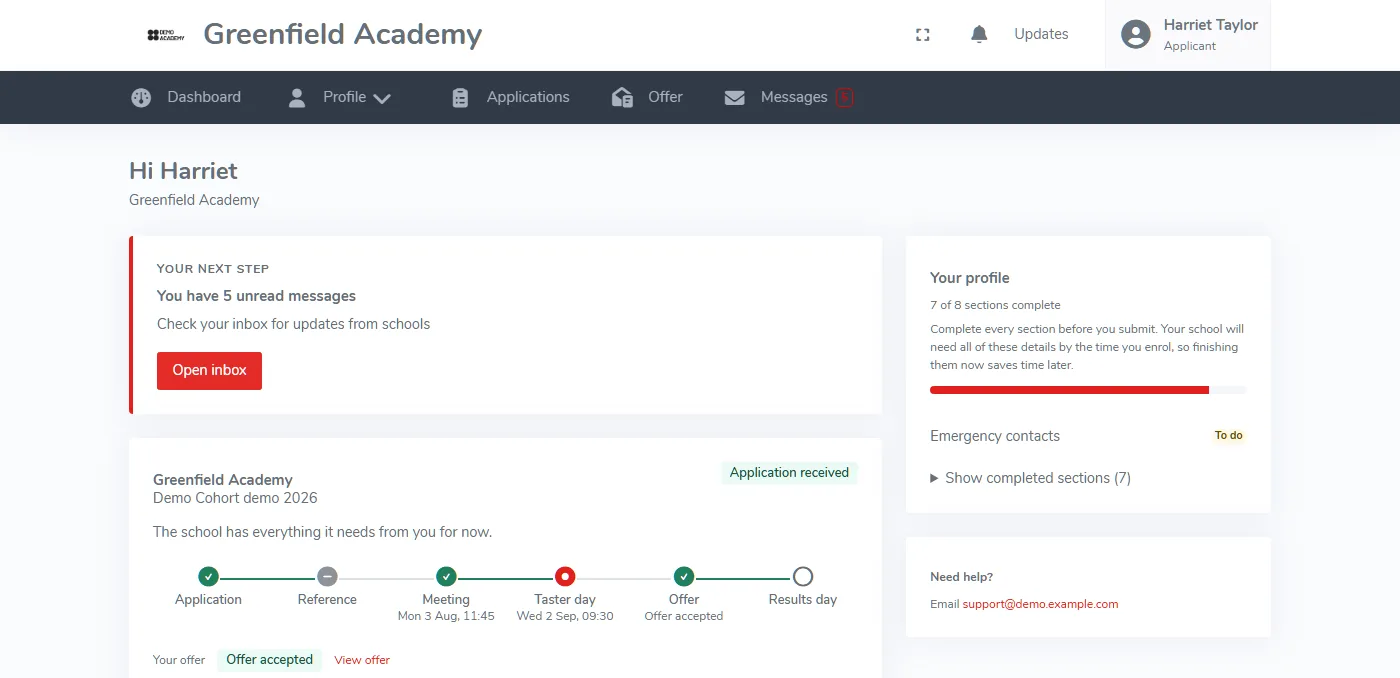Click the Harriet Taylor user avatar icon
The image size is (1400, 678).
point(1136,35)
